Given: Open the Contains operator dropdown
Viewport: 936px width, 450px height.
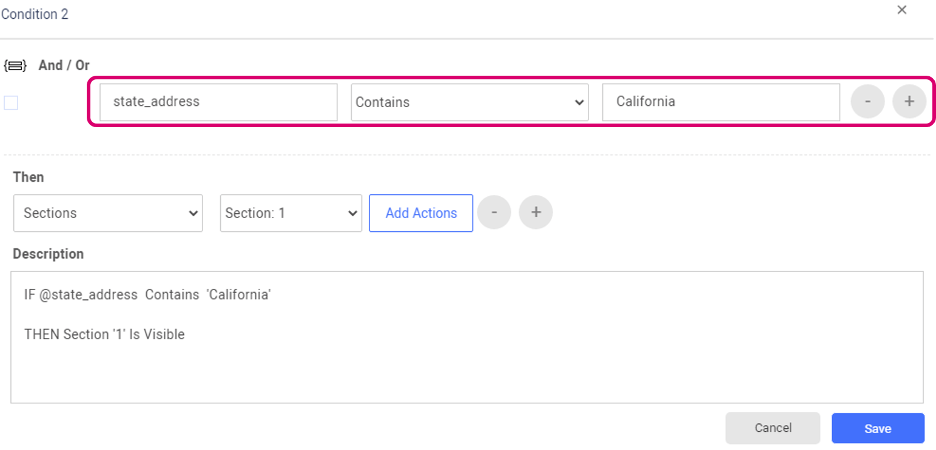Looking at the screenshot, I should point(469,102).
